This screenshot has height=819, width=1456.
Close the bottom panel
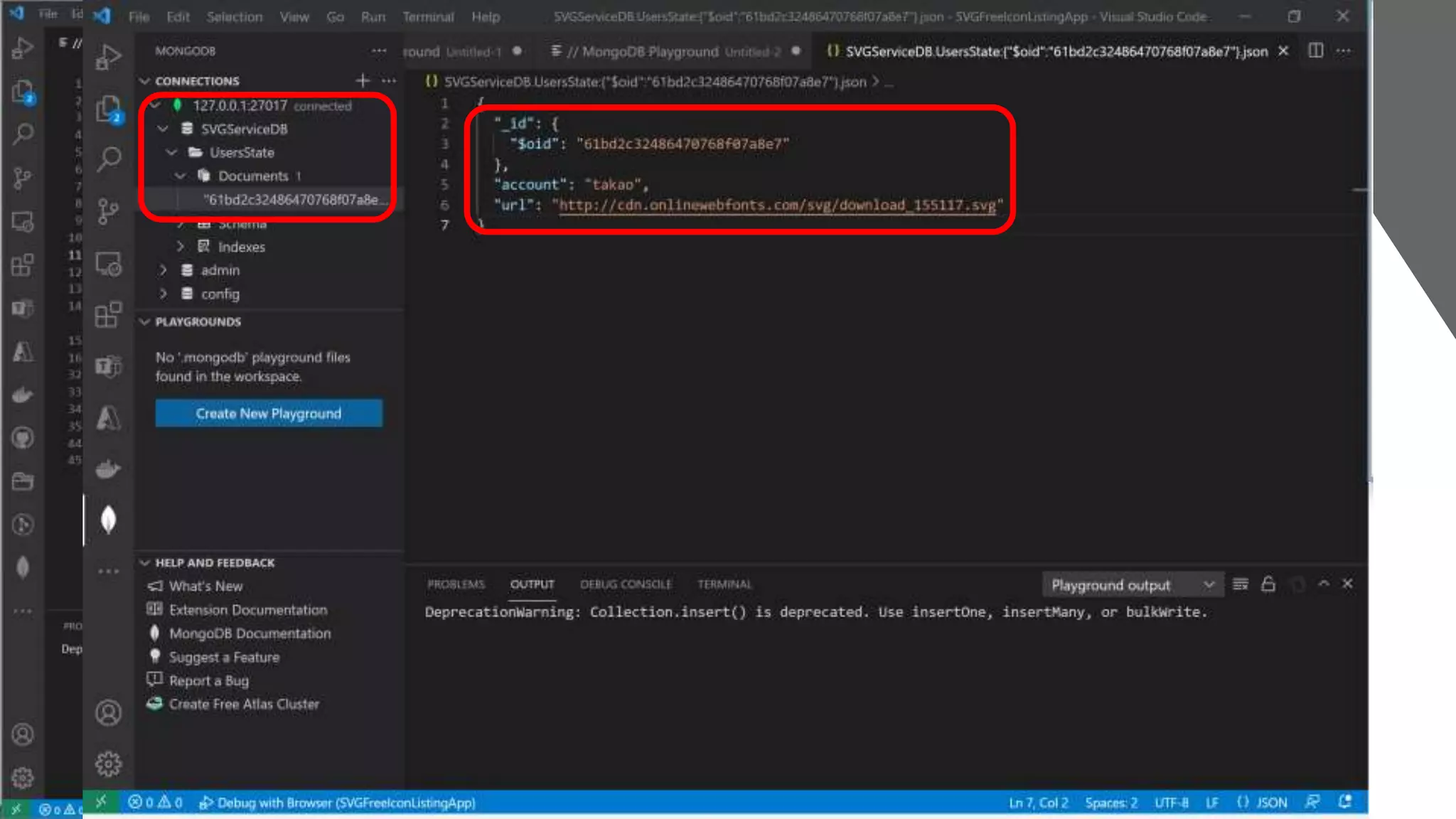click(x=1347, y=584)
